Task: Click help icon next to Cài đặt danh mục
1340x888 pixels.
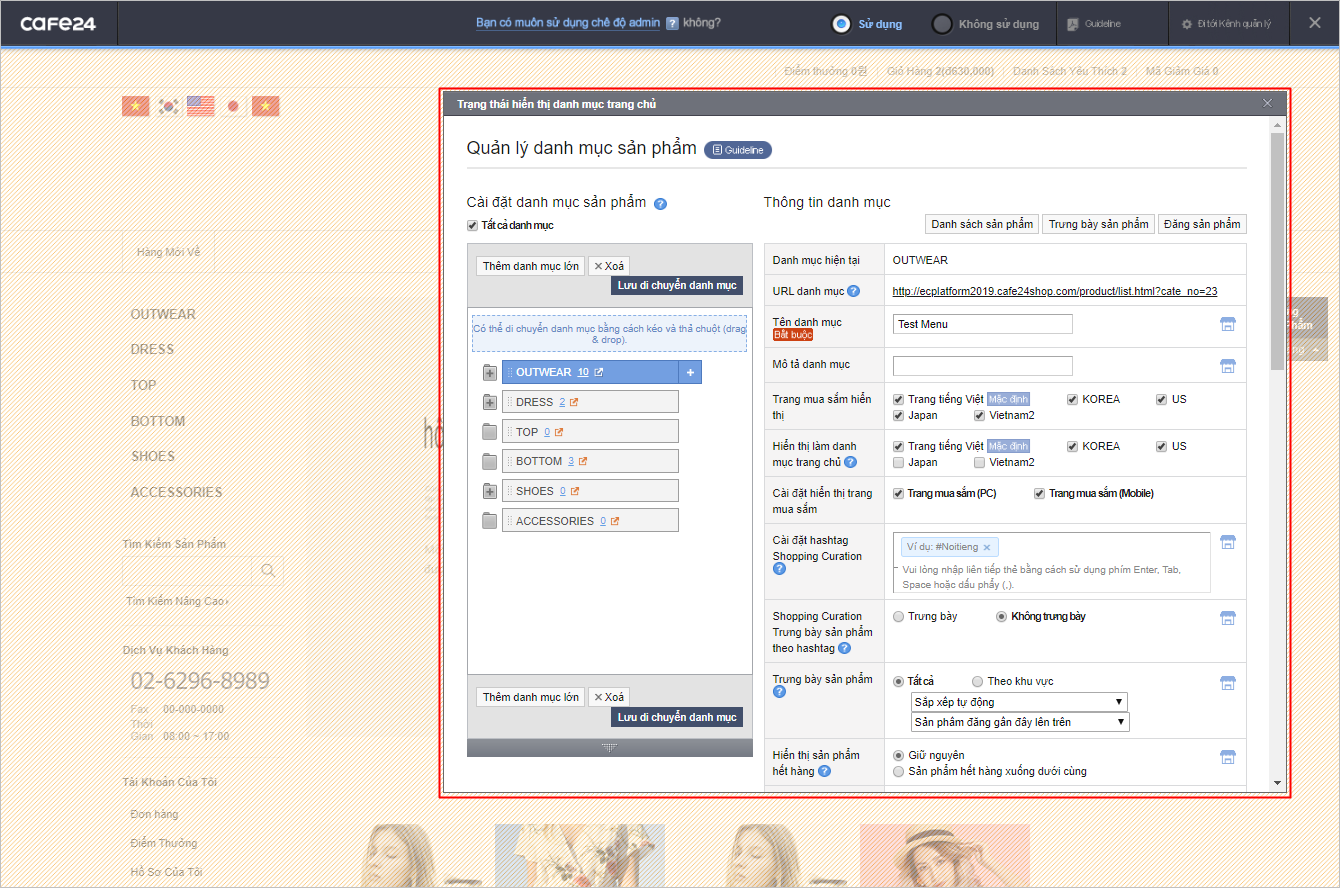Action: pos(660,204)
